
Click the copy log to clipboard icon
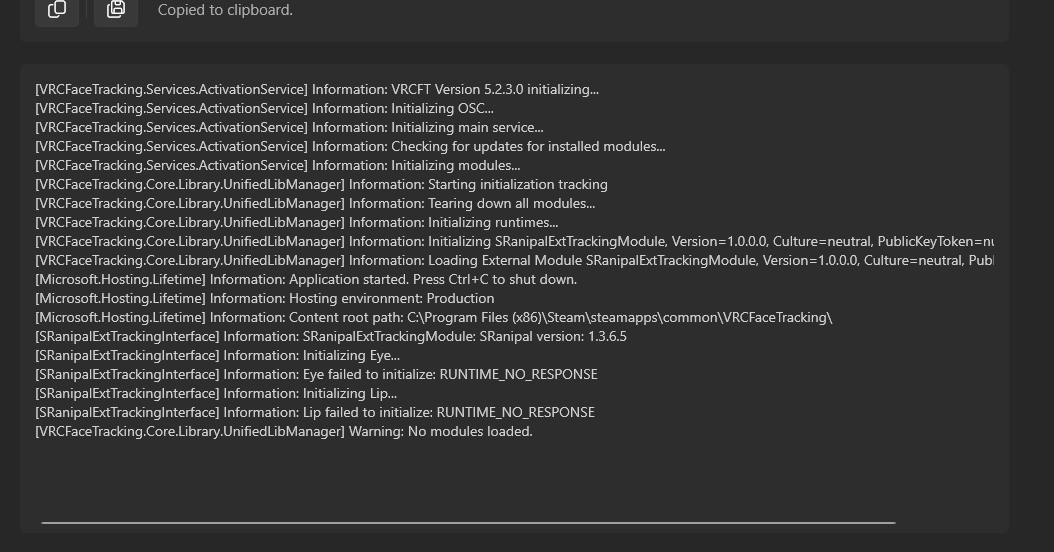tap(57, 10)
